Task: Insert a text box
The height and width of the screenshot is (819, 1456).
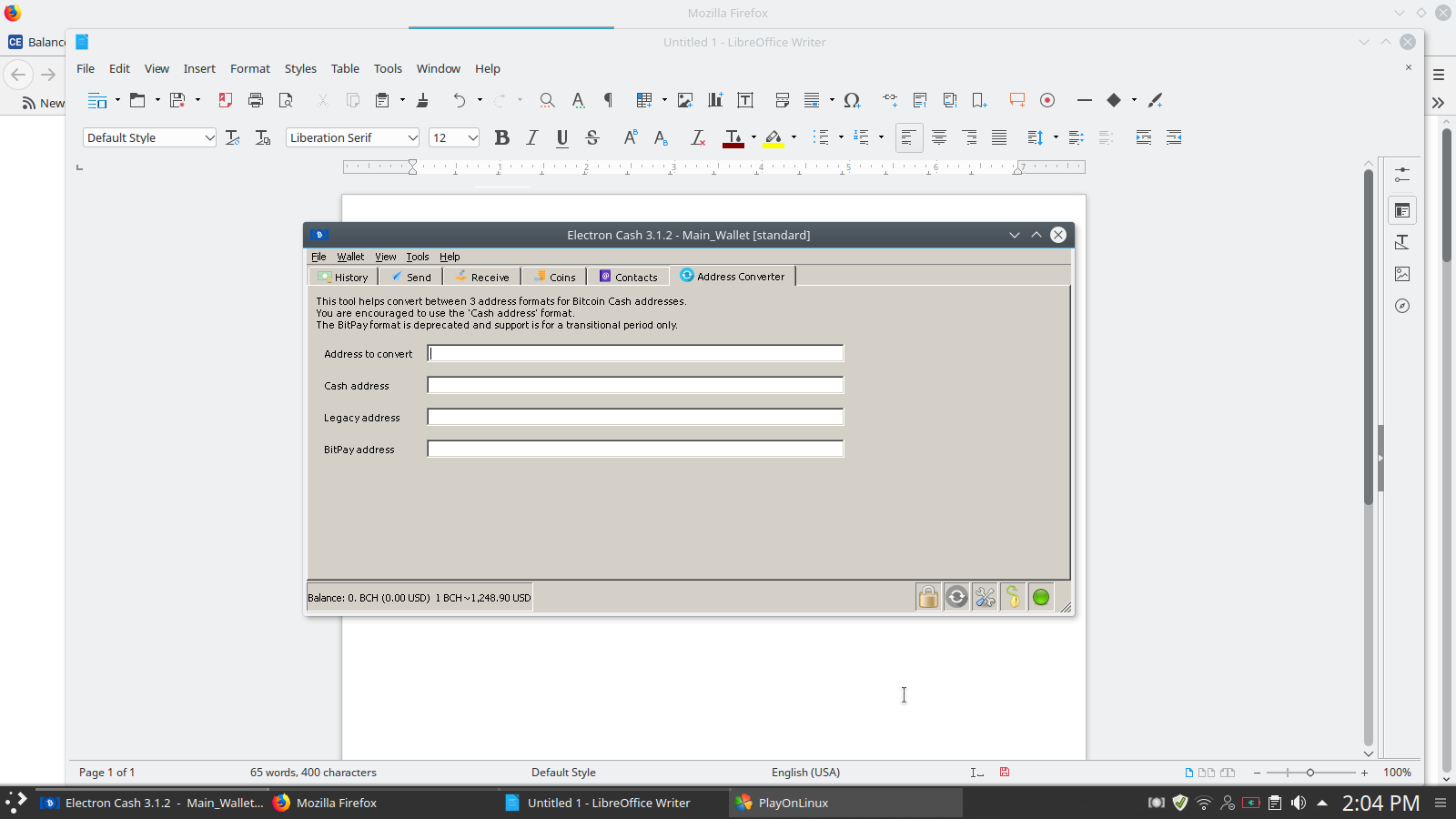Action: [745, 100]
